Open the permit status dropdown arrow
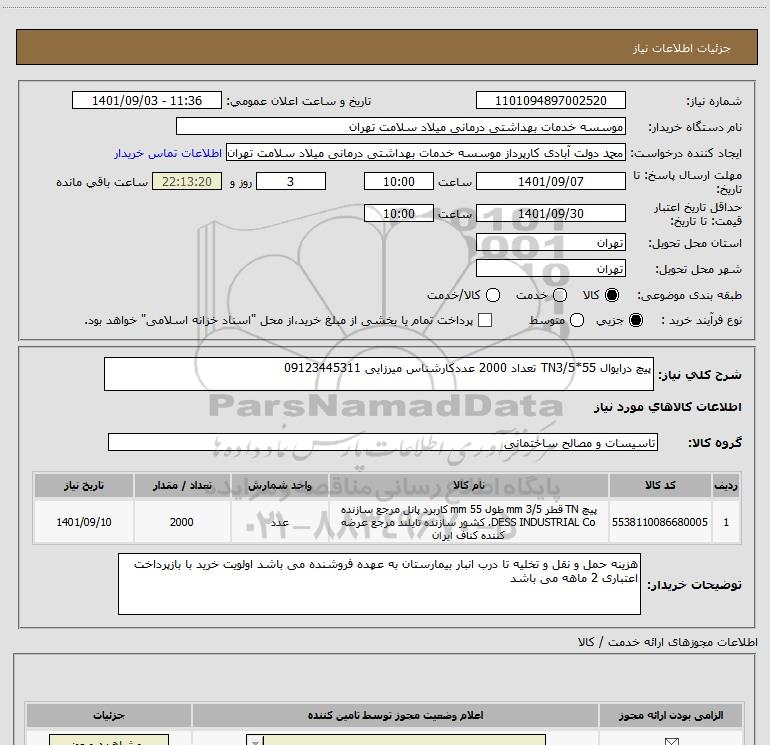Viewport: 770px width, 745px height. coord(255,741)
